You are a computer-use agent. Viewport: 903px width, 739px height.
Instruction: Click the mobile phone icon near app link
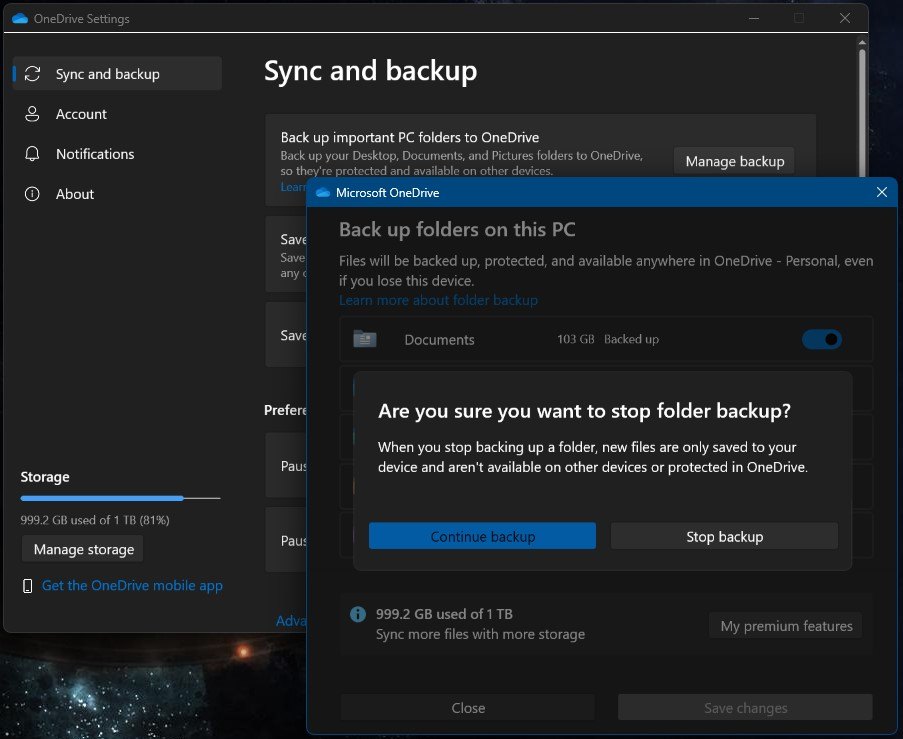(28, 586)
